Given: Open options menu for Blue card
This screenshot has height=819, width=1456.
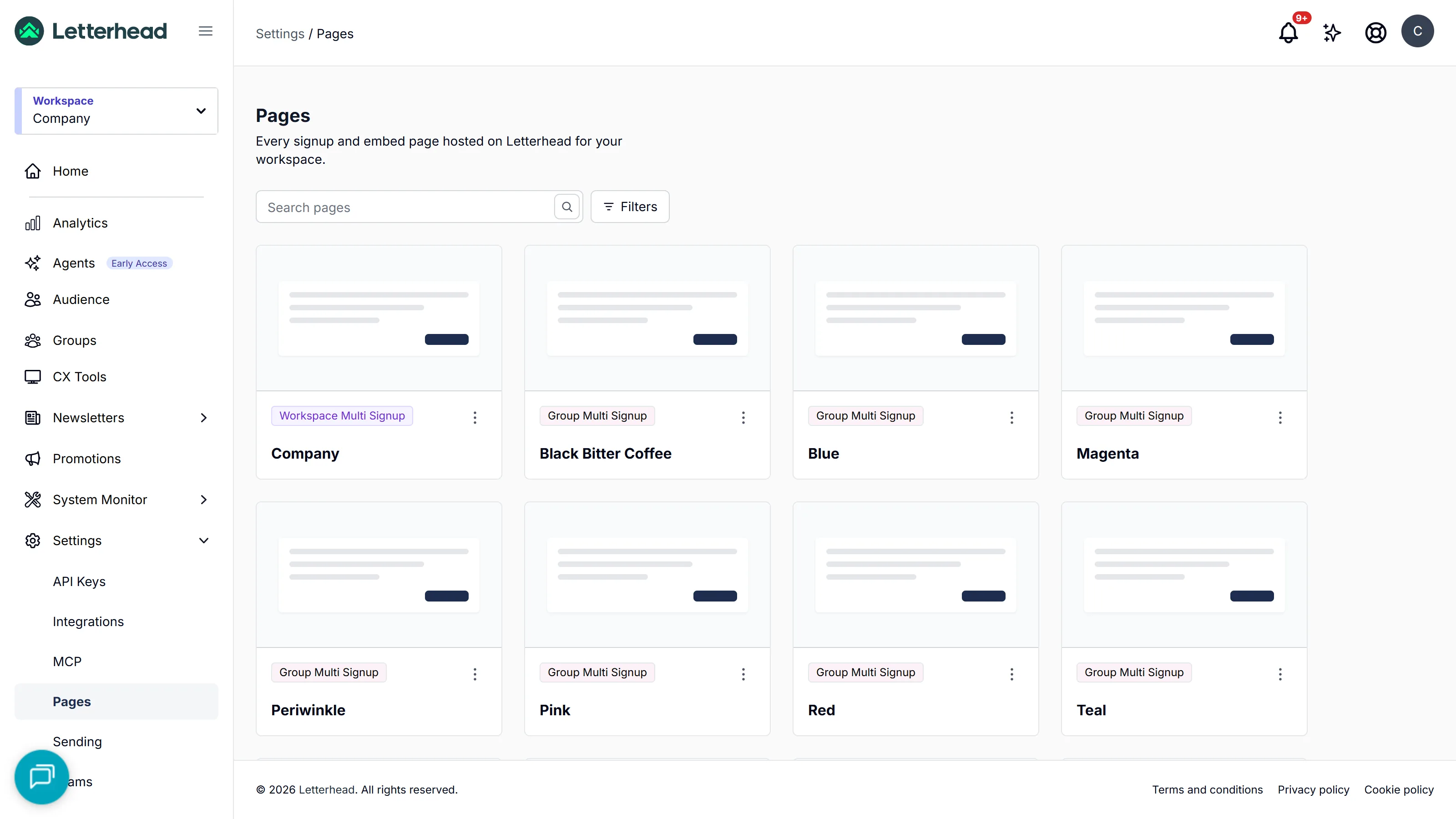Looking at the screenshot, I should click(x=1012, y=417).
